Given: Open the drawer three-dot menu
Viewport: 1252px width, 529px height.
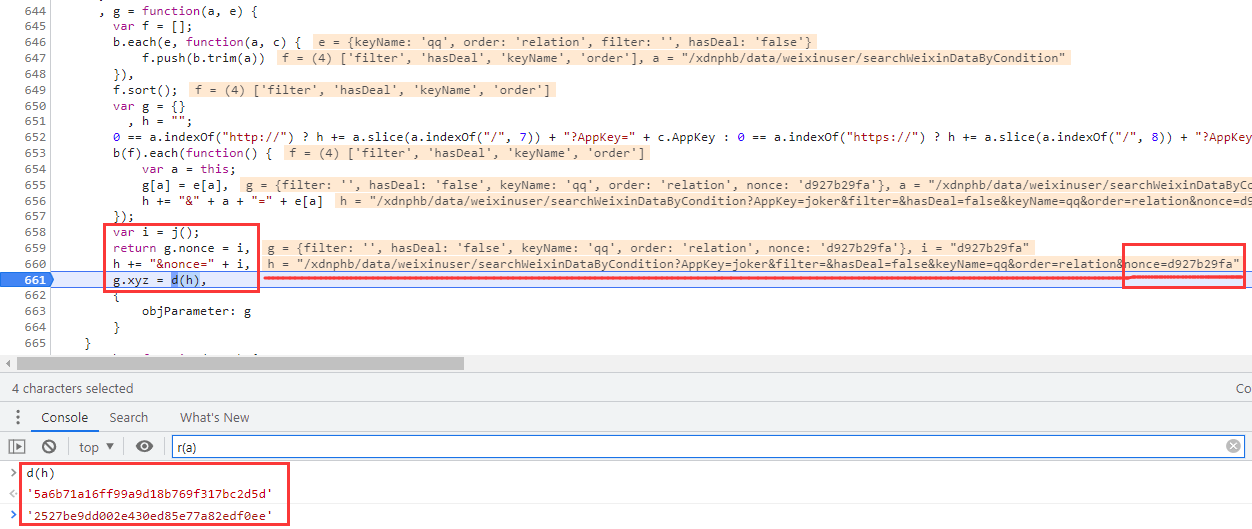Looking at the screenshot, I should [x=16, y=418].
